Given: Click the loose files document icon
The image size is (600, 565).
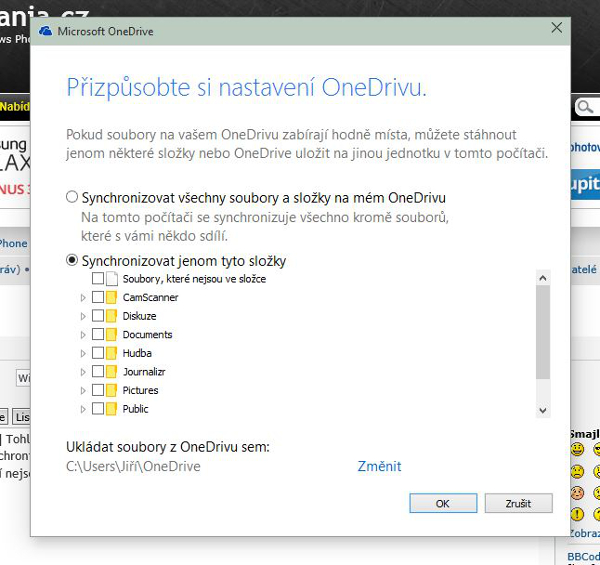Looking at the screenshot, I should (x=111, y=278).
